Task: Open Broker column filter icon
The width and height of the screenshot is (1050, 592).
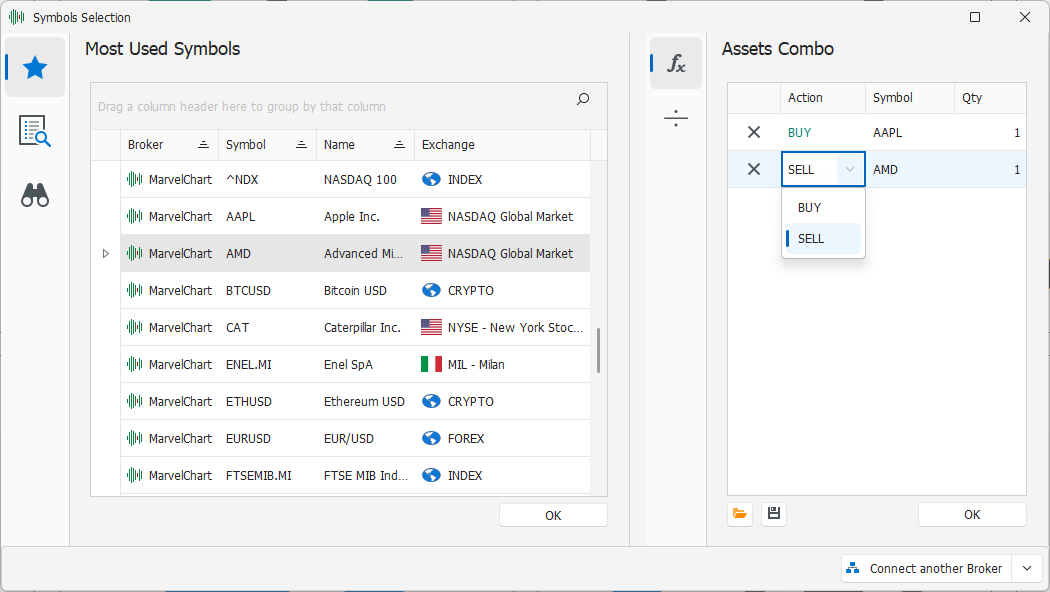Action: tap(204, 145)
